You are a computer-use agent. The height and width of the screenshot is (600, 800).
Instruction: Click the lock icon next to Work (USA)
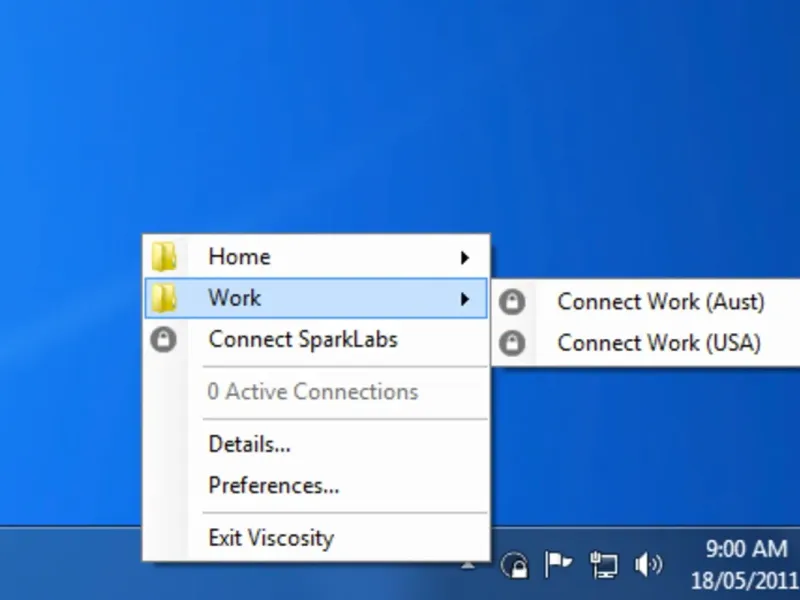click(x=512, y=343)
